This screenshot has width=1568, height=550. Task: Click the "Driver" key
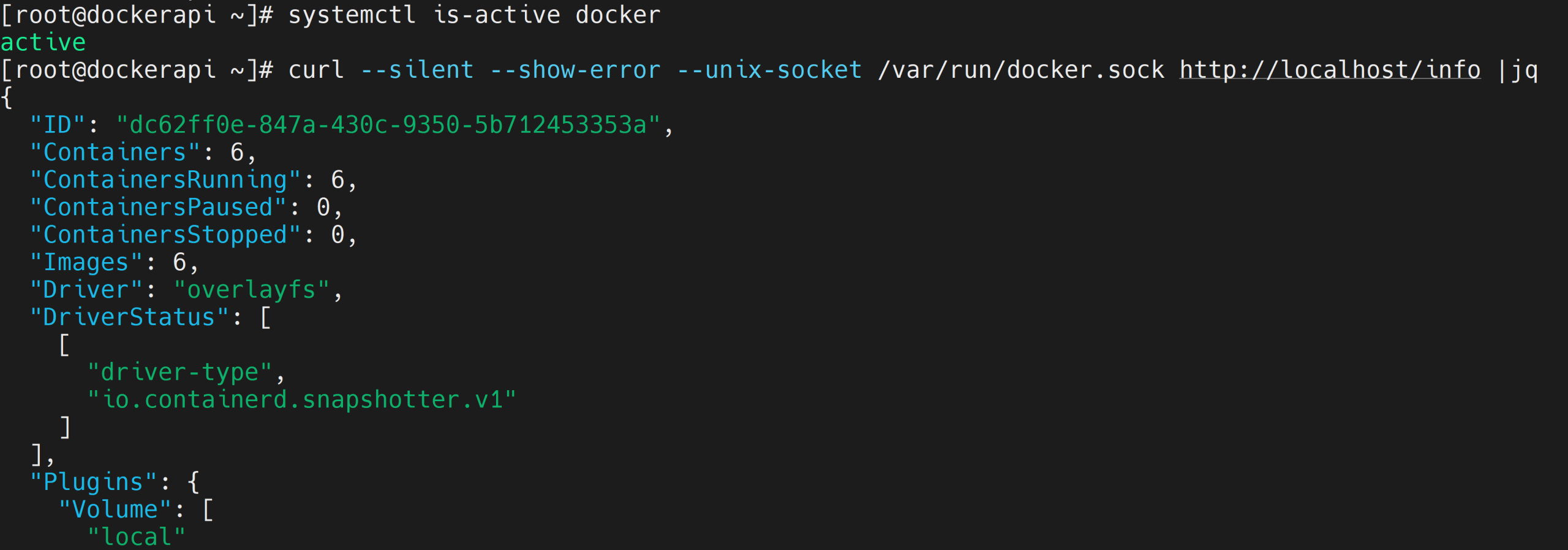point(86,290)
